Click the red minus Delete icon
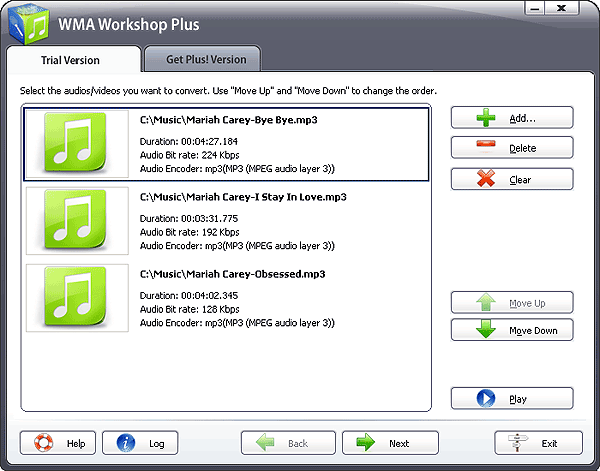The height and width of the screenshot is (471, 600). coord(486,144)
